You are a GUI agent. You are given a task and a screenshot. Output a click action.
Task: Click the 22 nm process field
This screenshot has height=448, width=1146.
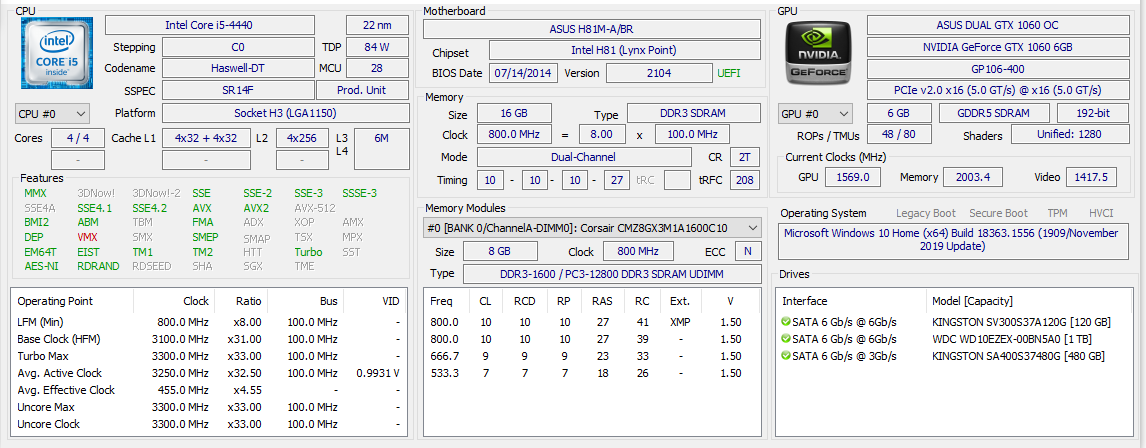(x=377, y=25)
